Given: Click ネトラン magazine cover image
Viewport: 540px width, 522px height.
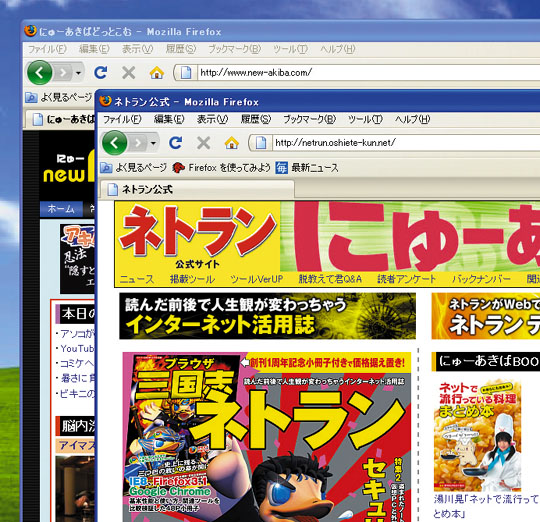Looking at the screenshot, I should pos(267,437).
